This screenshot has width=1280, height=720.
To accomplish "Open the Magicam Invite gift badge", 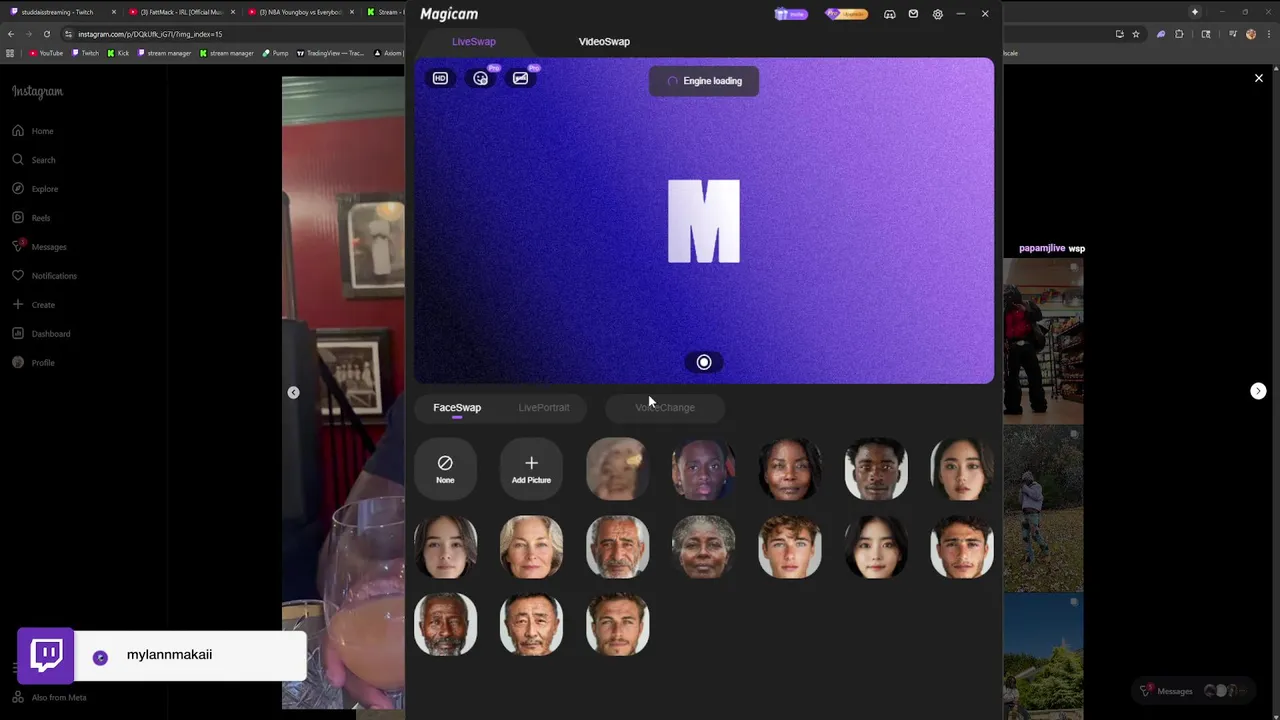I will tap(790, 14).
